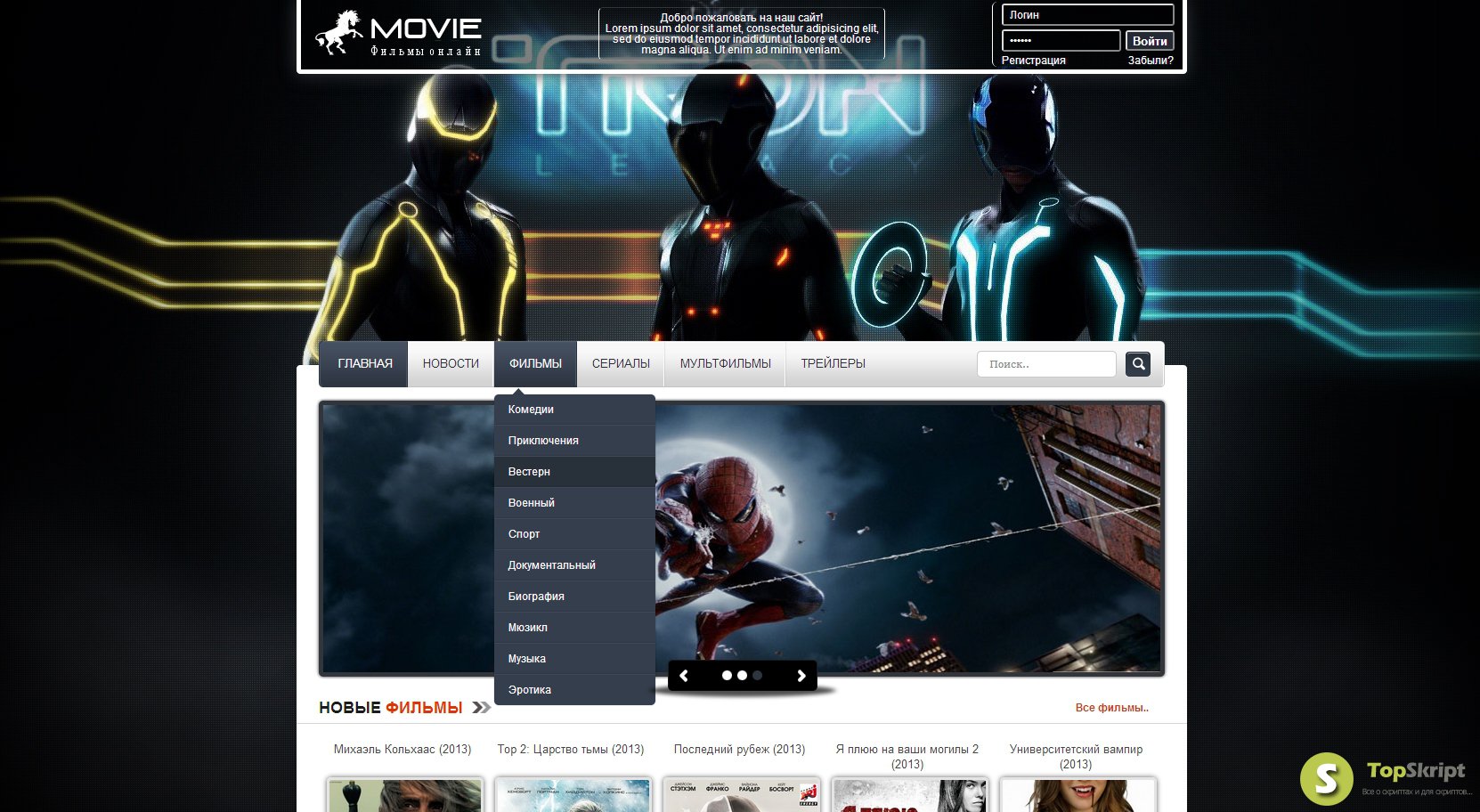Image resolution: width=1480 pixels, height=812 pixels.
Task: Choose Эротика in films dropdown
Action: pyautogui.click(x=574, y=690)
